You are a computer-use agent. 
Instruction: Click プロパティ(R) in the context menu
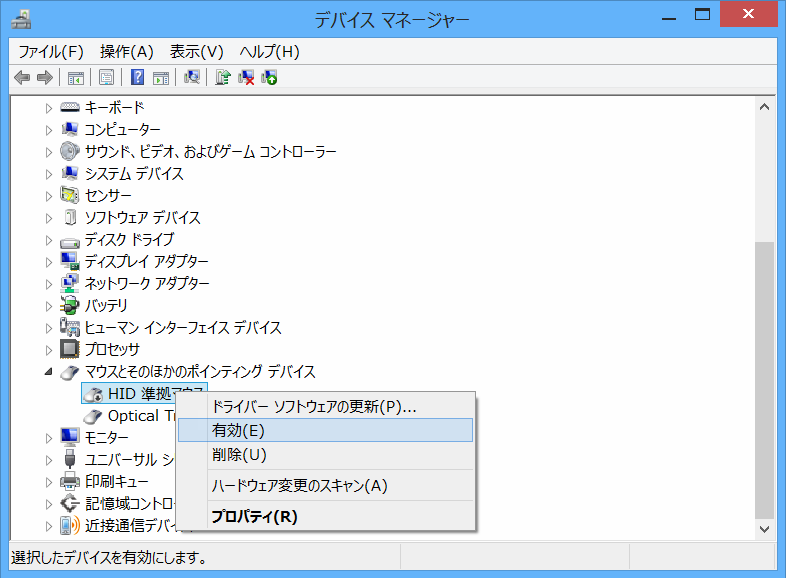pos(253,516)
